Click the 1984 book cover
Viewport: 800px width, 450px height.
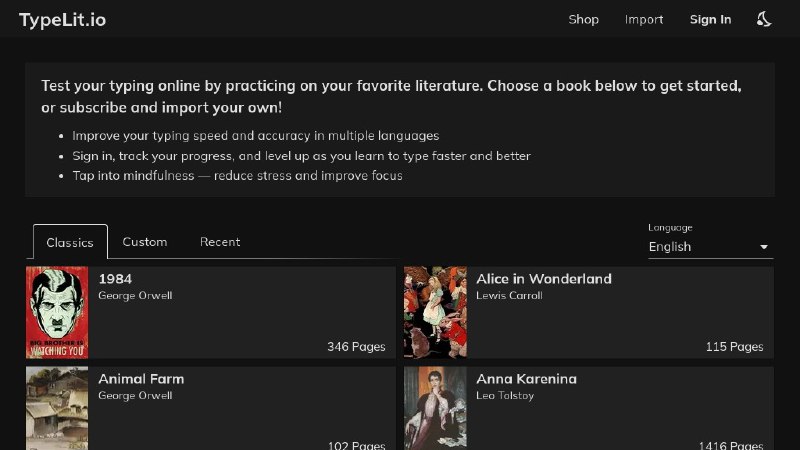coord(56,312)
